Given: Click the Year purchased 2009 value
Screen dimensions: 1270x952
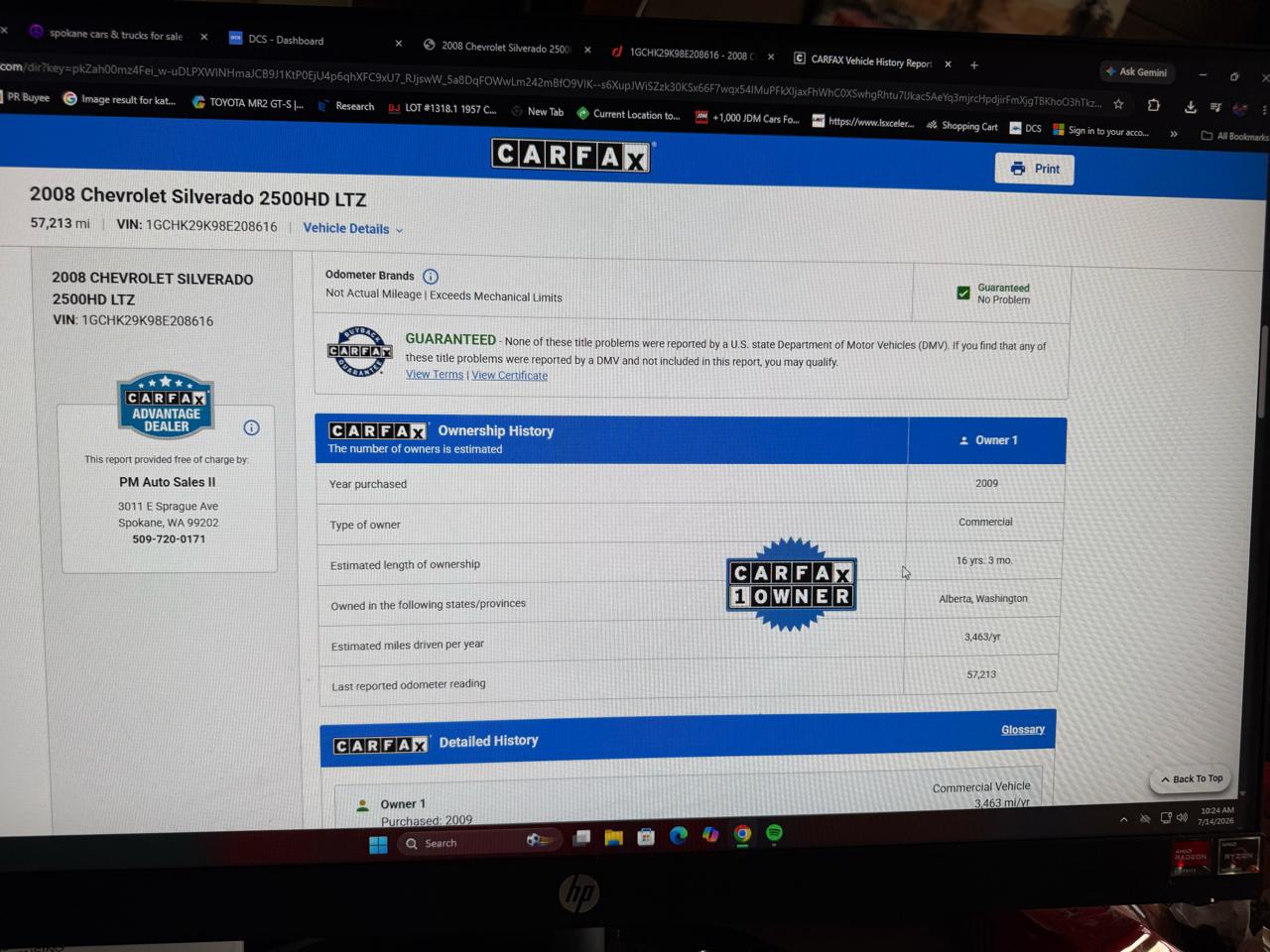Looking at the screenshot, I should pyautogui.click(x=986, y=483).
